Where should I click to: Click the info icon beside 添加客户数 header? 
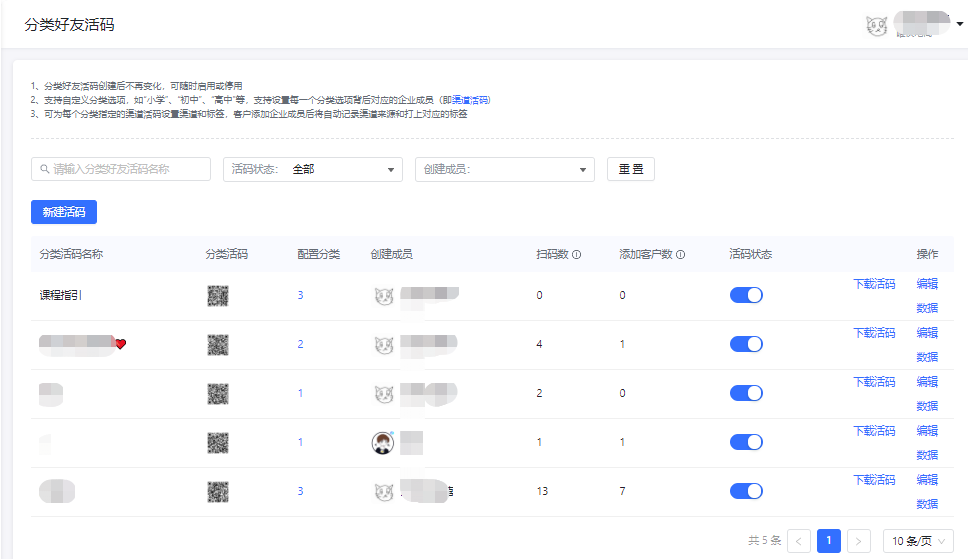(x=681, y=255)
